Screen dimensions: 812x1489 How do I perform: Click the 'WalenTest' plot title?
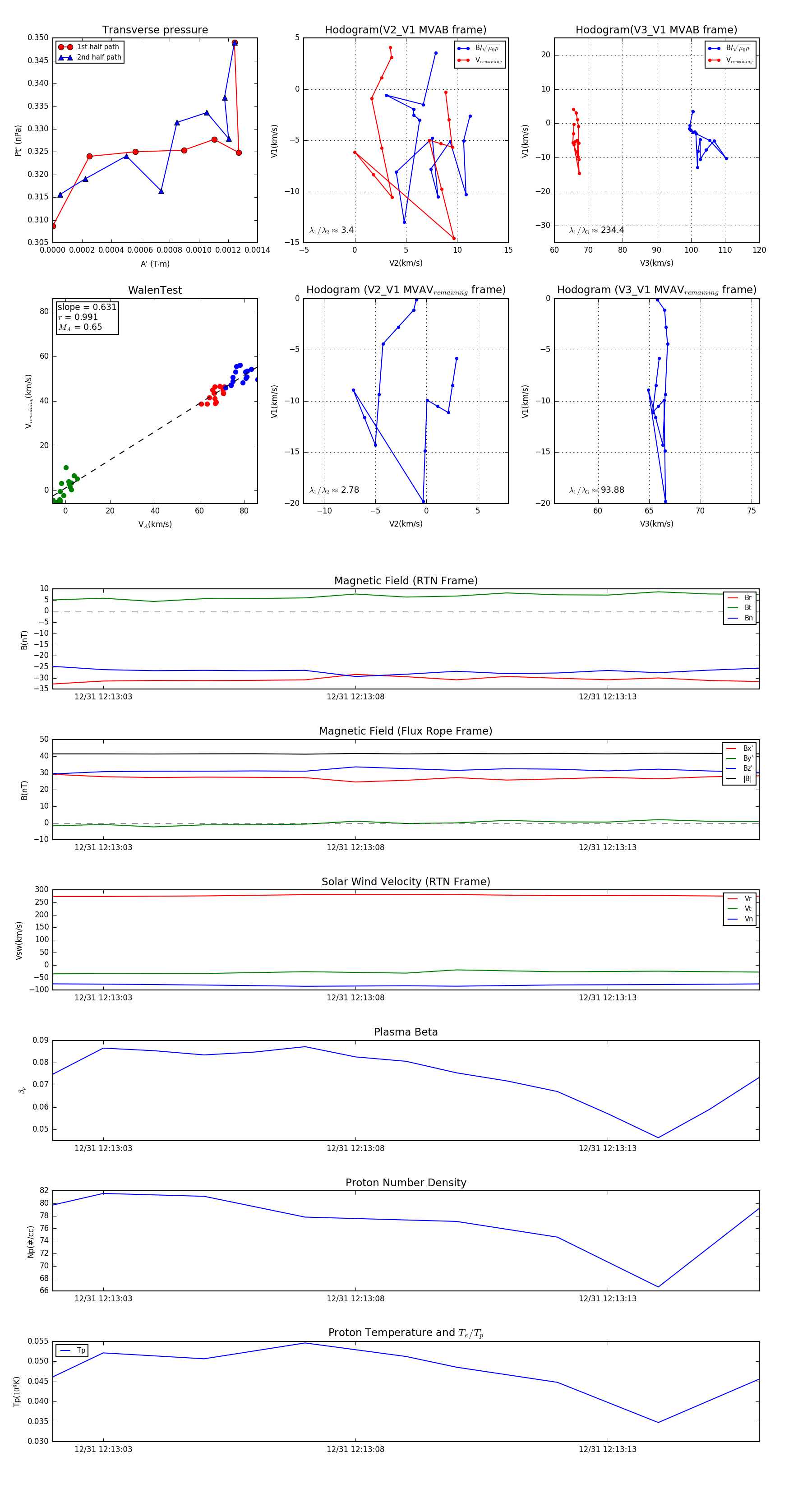click(155, 290)
